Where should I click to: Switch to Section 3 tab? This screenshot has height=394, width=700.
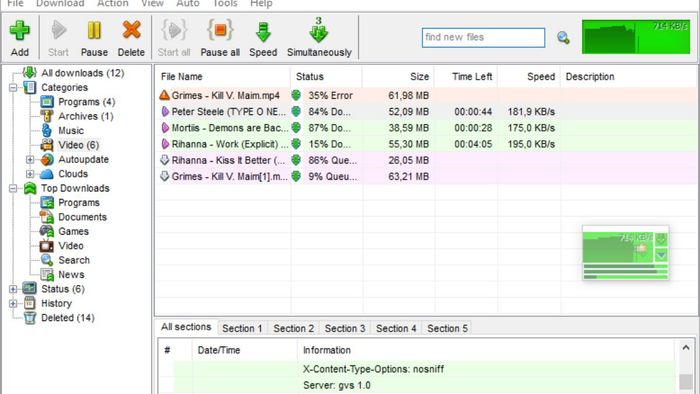[345, 328]
